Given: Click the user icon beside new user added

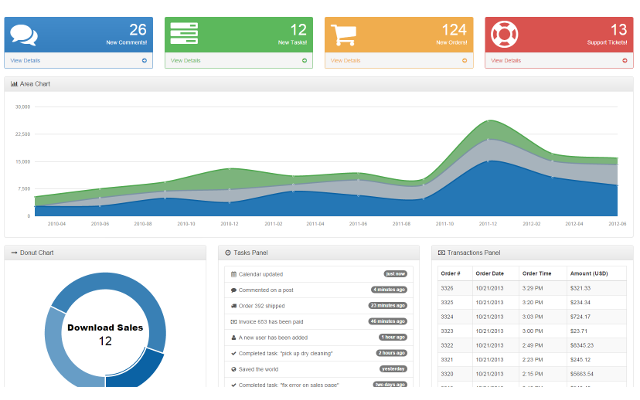Looking at the screenshot, I should [x=233, y=337].
